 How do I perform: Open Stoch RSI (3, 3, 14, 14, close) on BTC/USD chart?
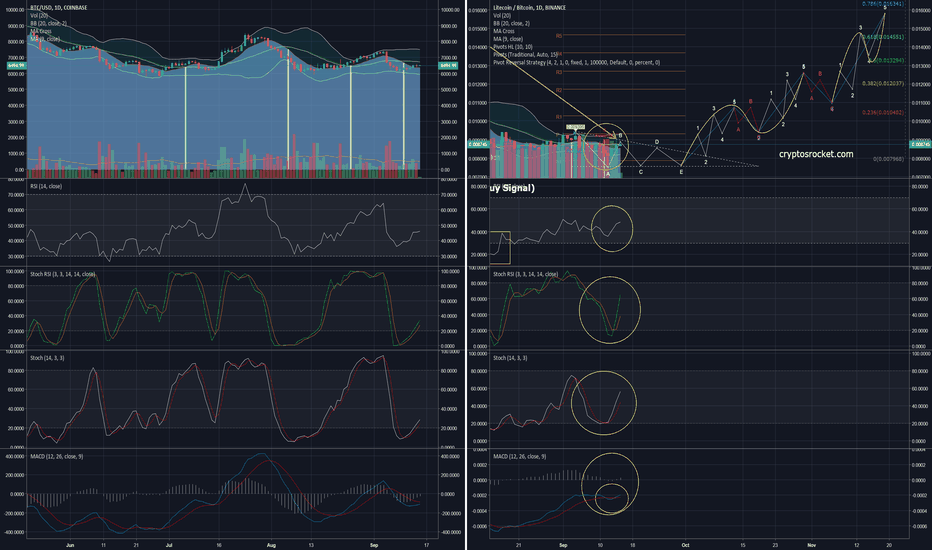point(62,274)
